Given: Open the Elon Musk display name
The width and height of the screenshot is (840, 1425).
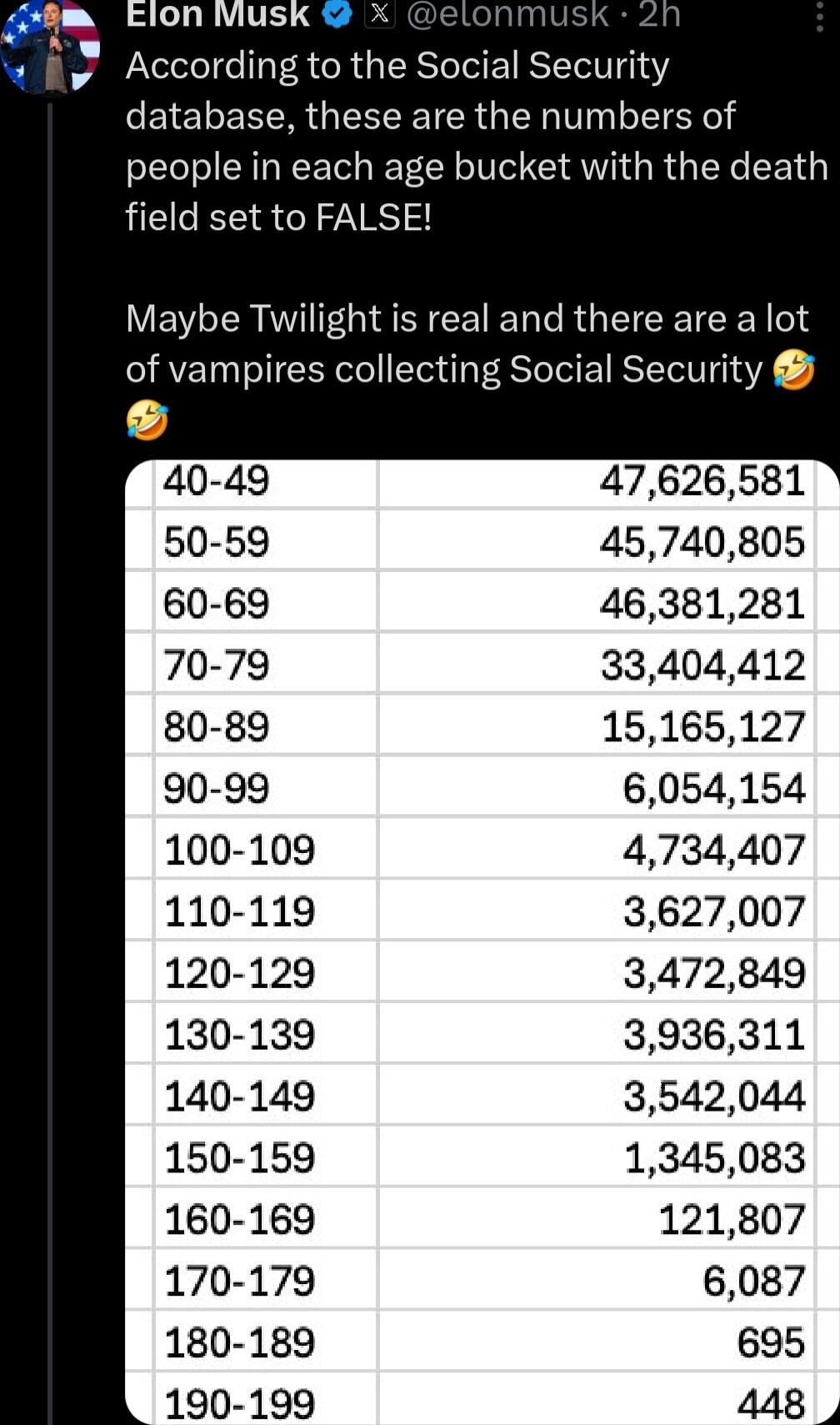Looking at the screenshot, I should [218, 15].
